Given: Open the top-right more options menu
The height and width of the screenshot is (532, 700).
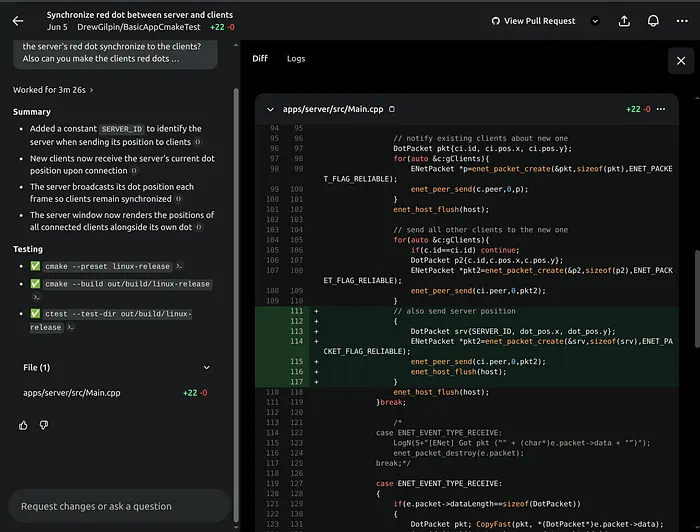Looking at the screenshot, I should point(682,21).
